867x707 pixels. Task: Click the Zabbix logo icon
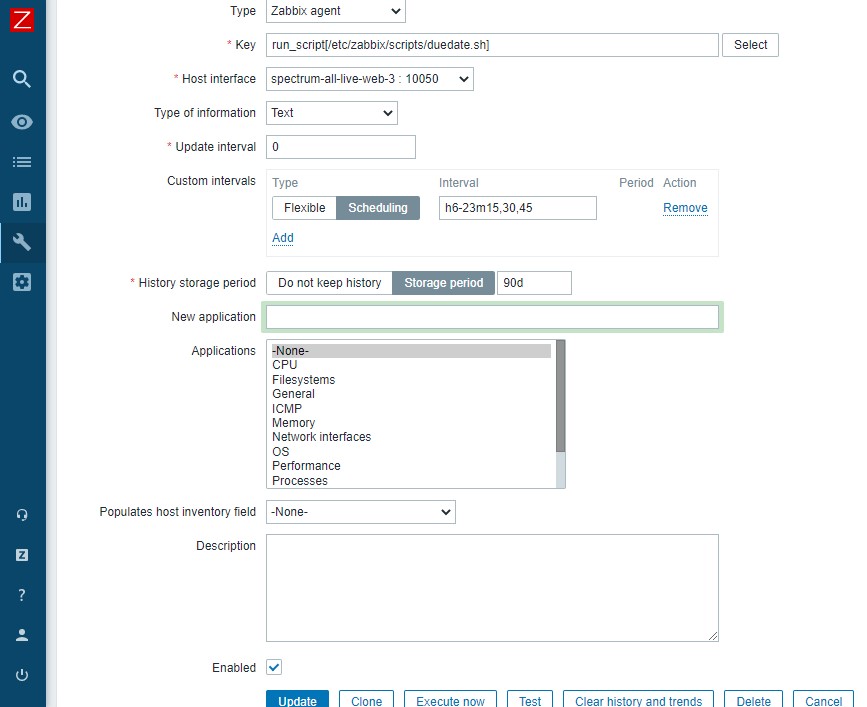[22, 19]
